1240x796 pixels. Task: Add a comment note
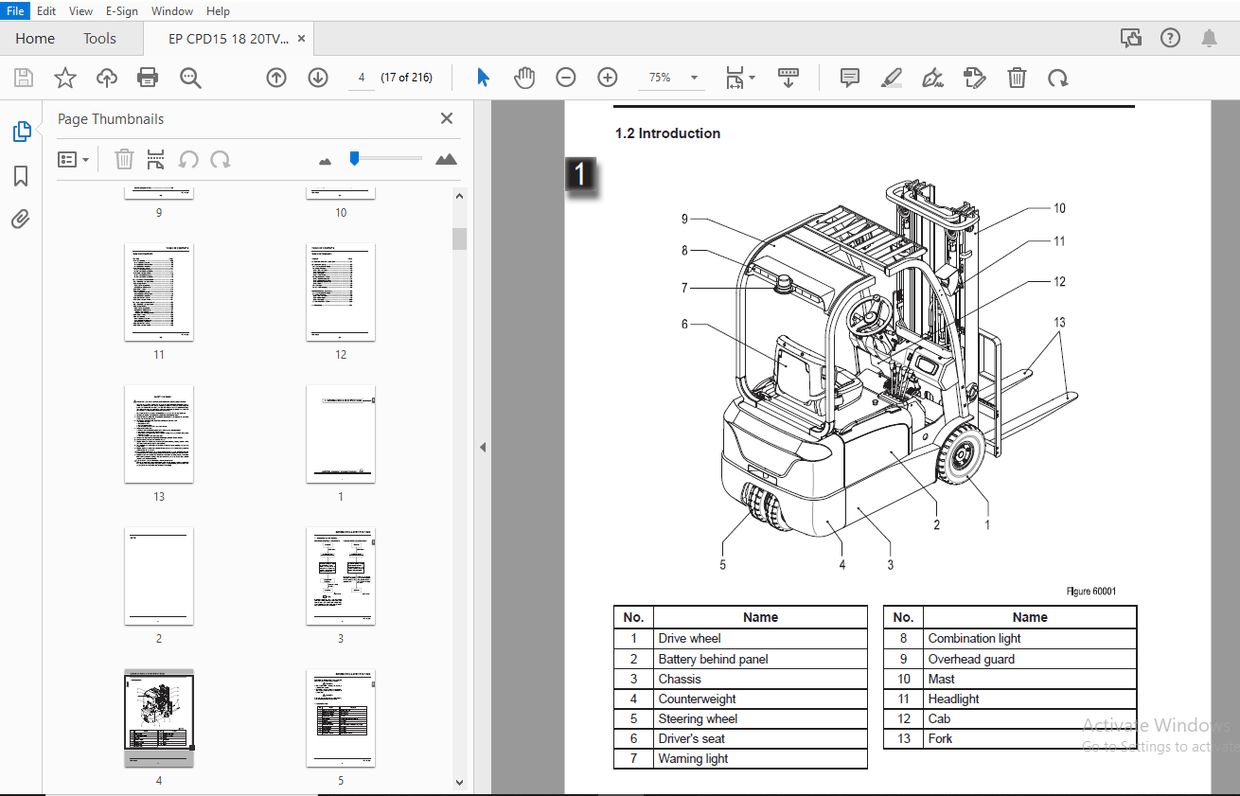click(x=850, y=78)
